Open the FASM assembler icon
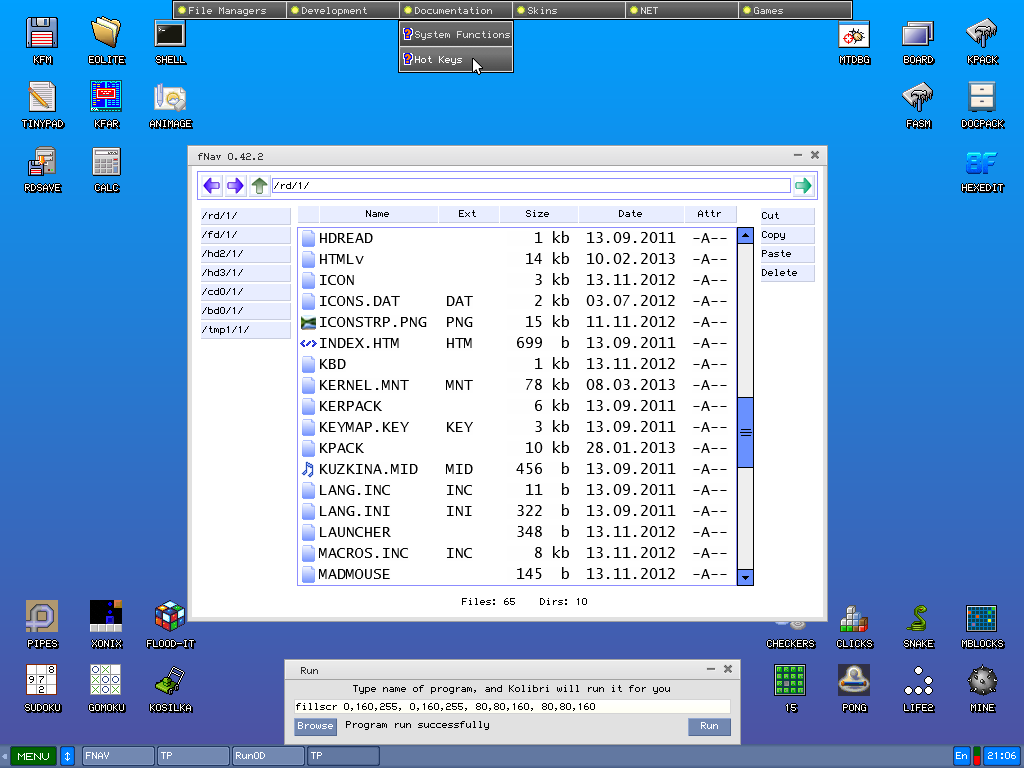Image resolution: width=1024 pixels, height=768 pixels. click(918, 98)
